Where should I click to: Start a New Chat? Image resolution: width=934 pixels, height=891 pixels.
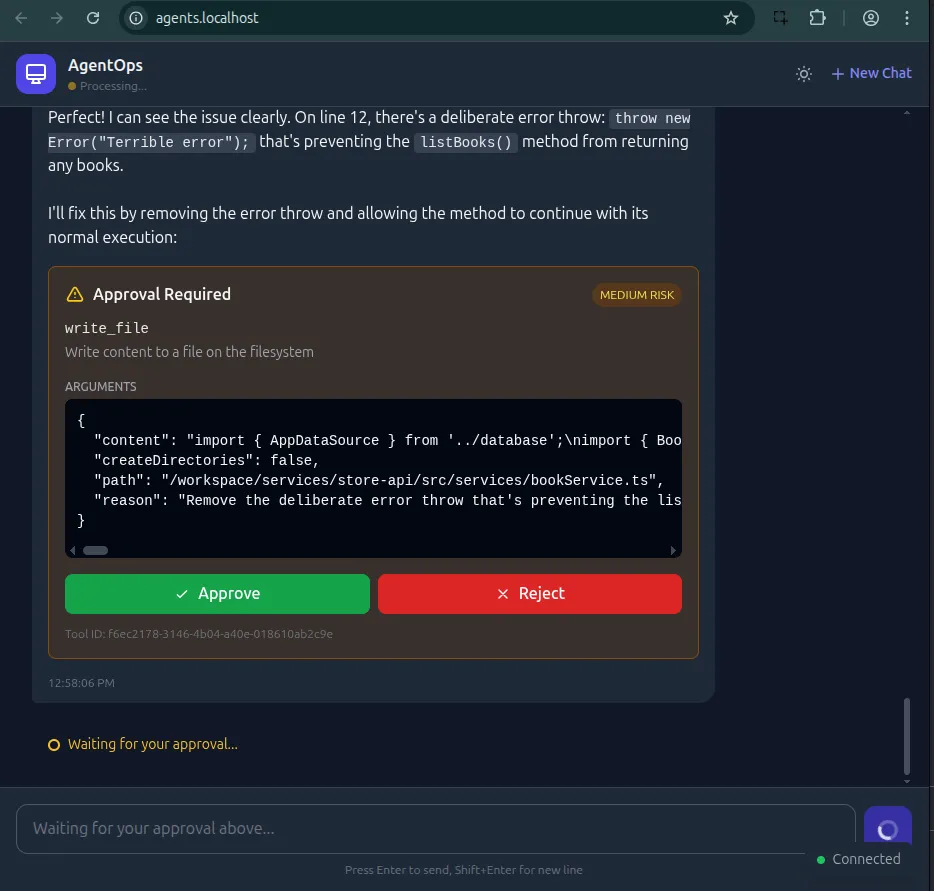(871, 73)
